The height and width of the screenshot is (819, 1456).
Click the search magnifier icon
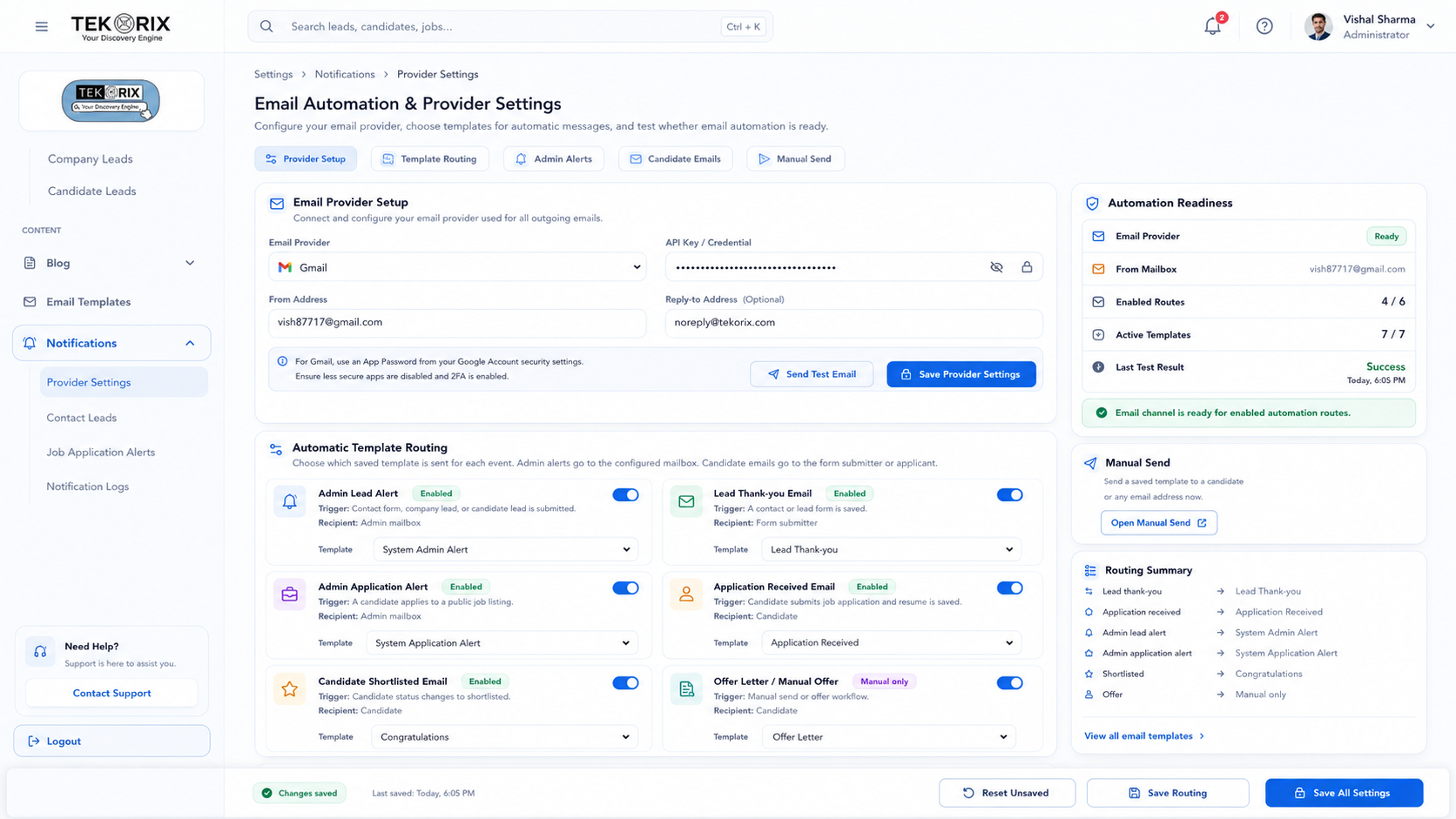(266, 27)
